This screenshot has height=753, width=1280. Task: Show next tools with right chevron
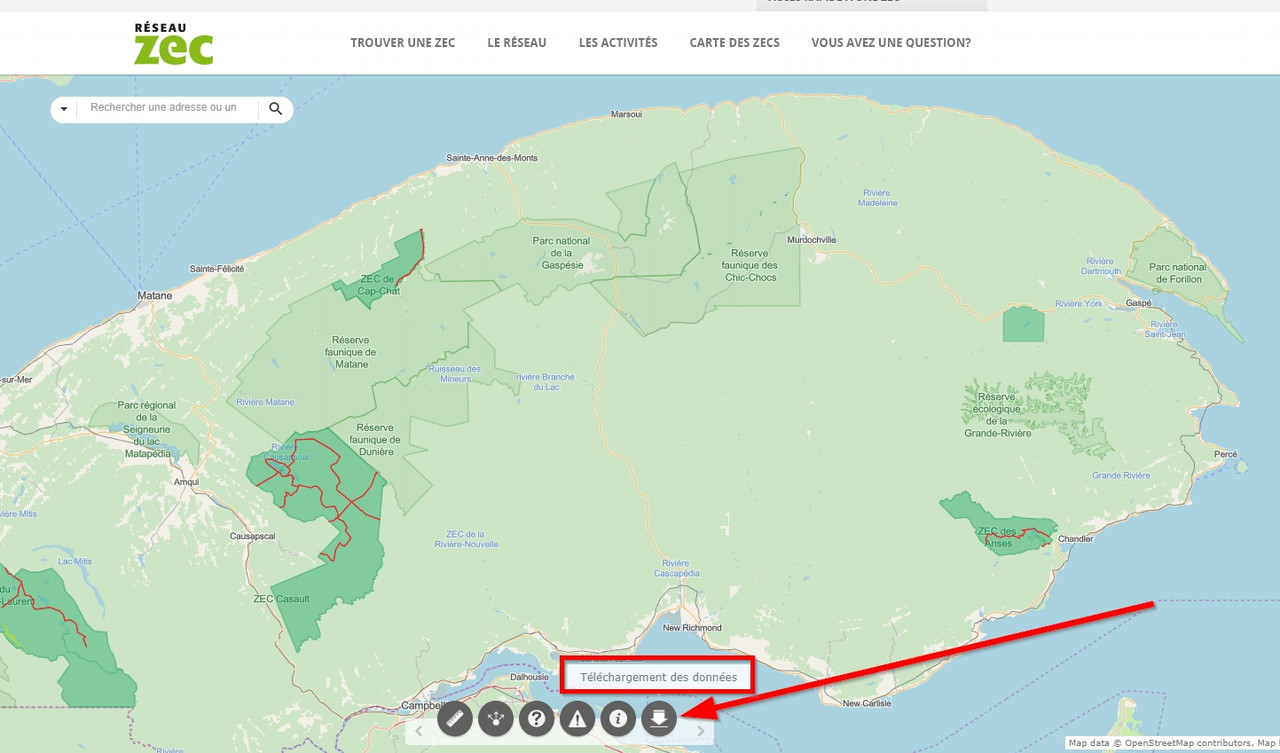pos(701,731)
